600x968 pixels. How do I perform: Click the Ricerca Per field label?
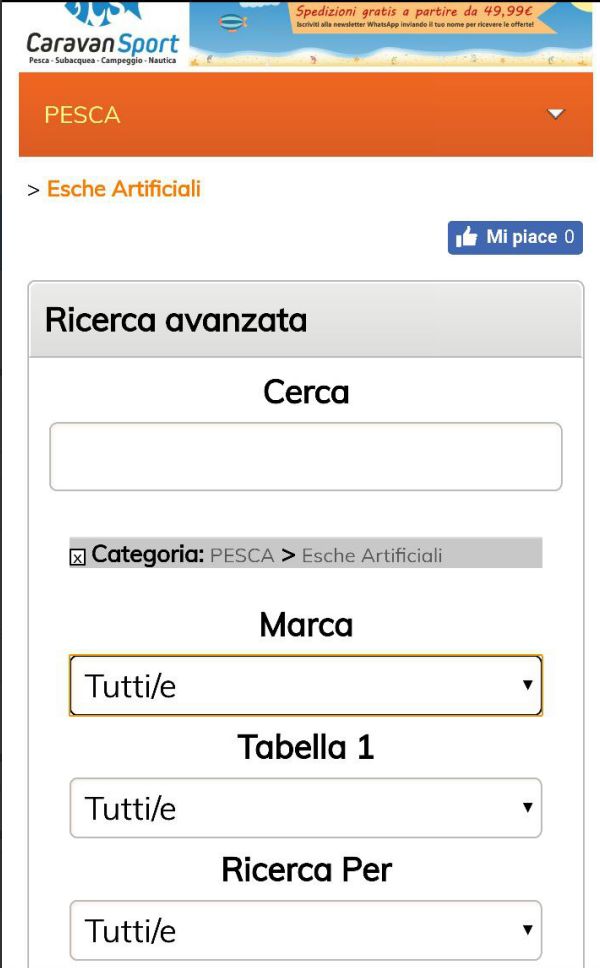point(306,870)
